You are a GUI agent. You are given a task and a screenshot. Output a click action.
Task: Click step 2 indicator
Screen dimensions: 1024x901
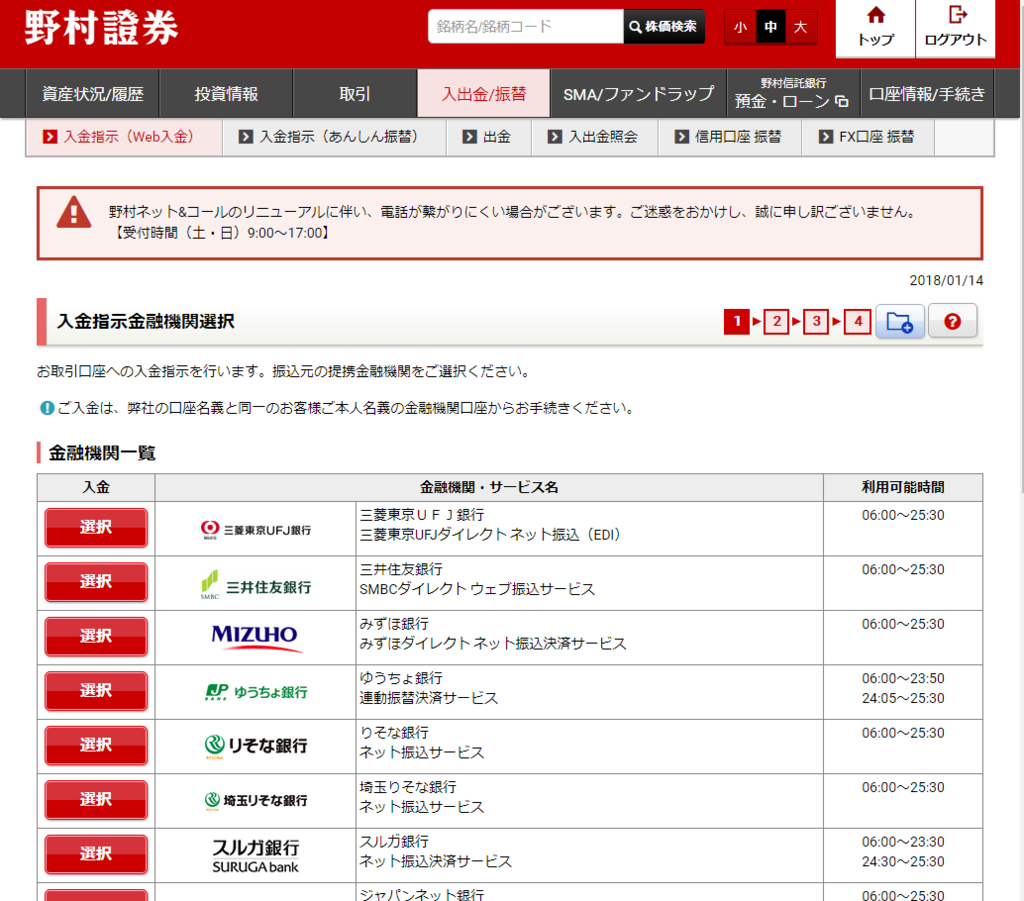tap(776, 321)
